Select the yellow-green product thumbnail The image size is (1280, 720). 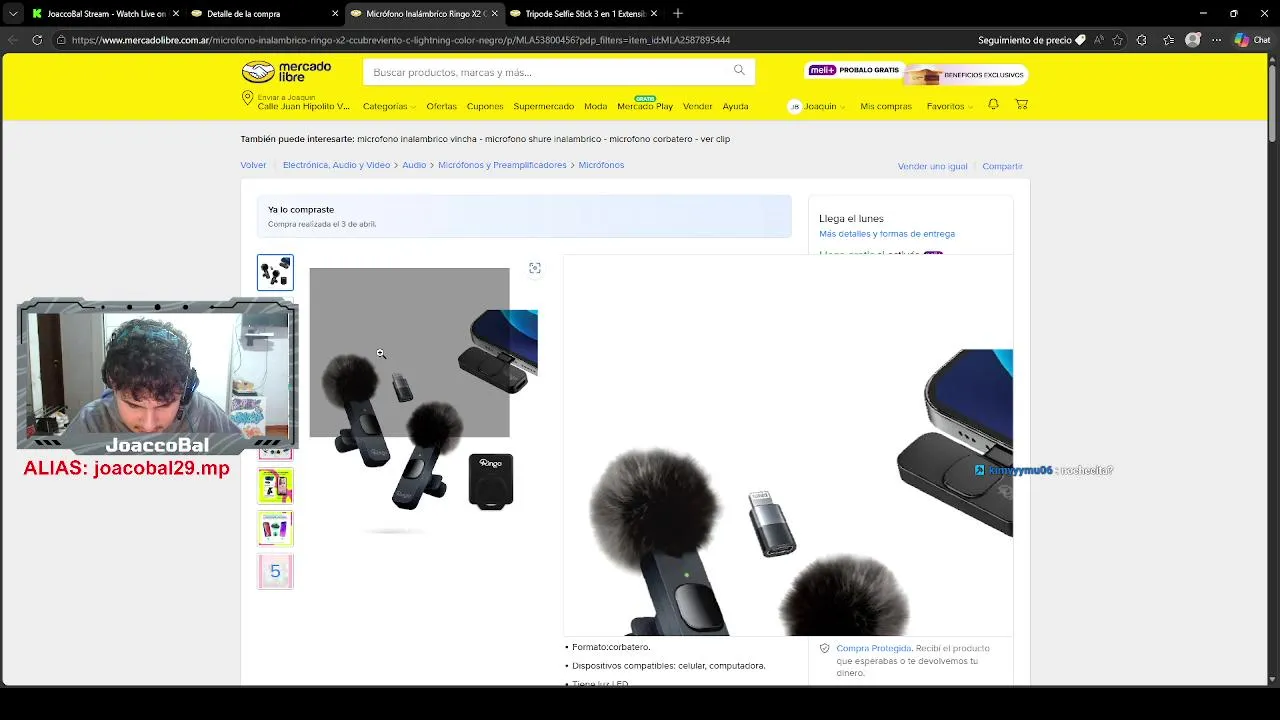(x=275, y=485)
